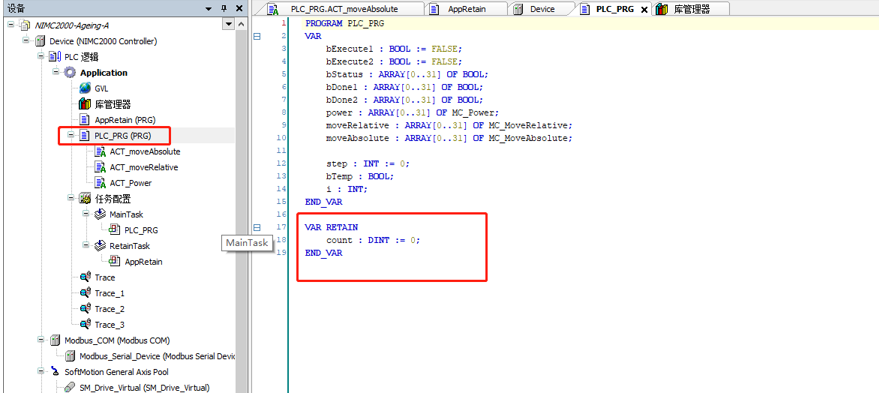This screenshot has width=879, height=398.
Task: Click the NIMC2000-Ageing-A project icon
Action: click(24, 25)
